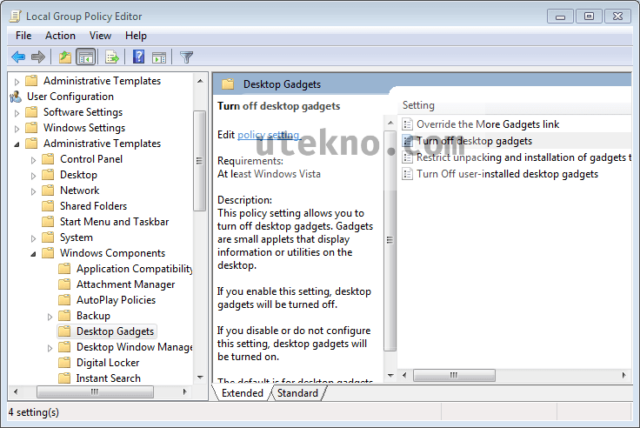Expand the top Administrative Templates node
Image resolution: width=640 pixels, height=428 pixels.
tap(17, 82)
